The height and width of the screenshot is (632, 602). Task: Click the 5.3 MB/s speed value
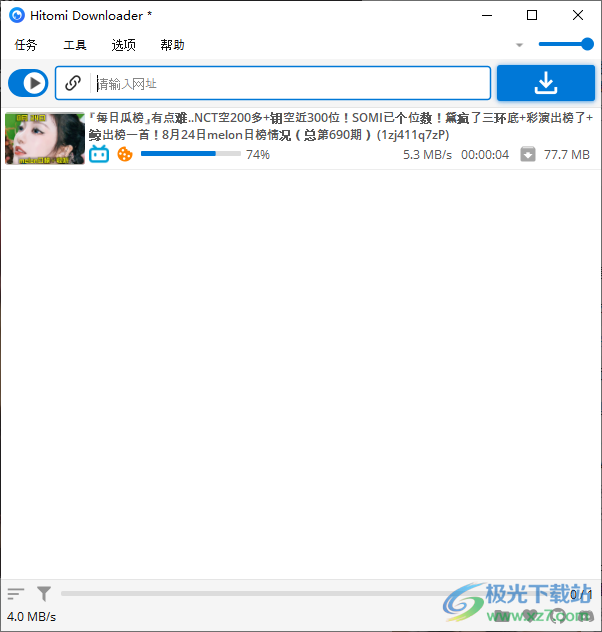428,155
